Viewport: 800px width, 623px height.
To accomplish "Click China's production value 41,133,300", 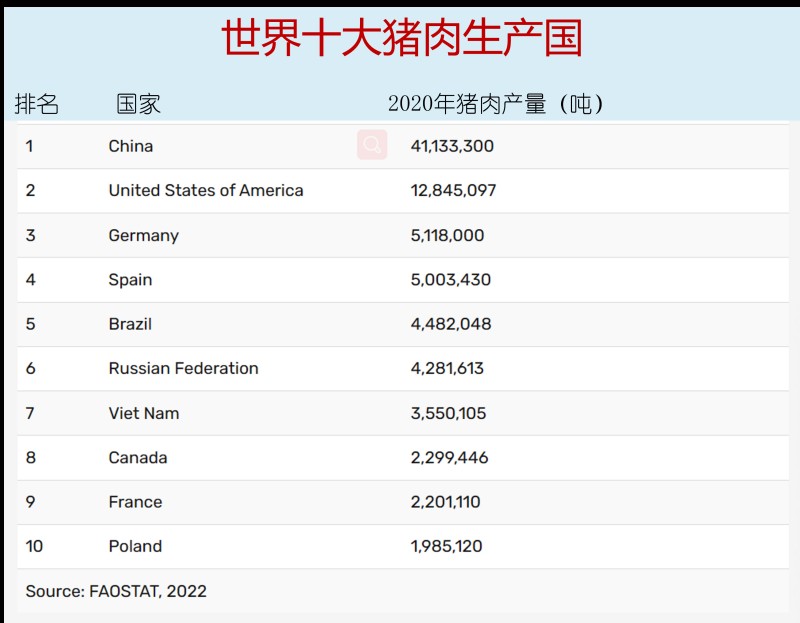I will [450, 146].
